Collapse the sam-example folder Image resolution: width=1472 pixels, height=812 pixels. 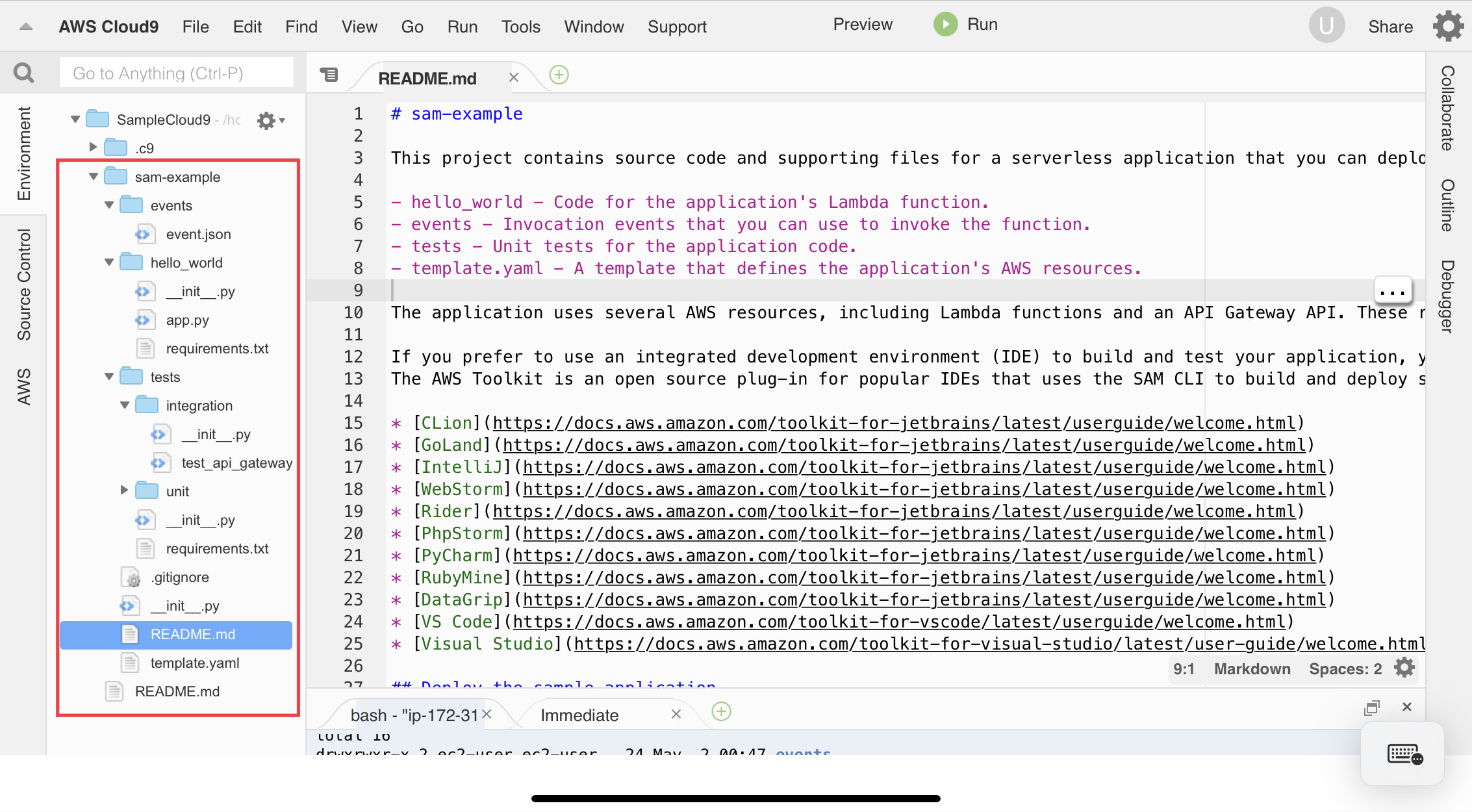pos(93,176)
